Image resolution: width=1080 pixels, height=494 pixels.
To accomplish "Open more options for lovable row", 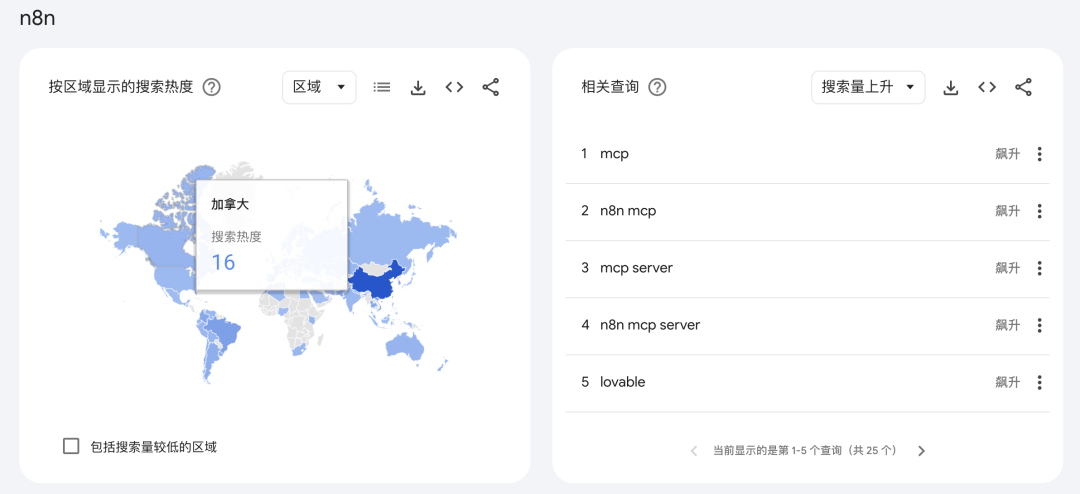I will coord(1039,383).
